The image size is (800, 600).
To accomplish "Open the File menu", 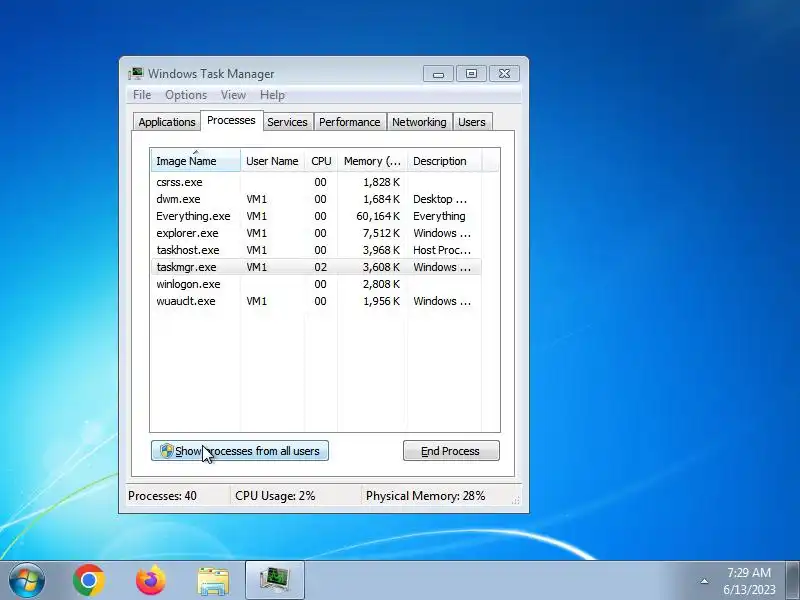I will pos(142,95).
